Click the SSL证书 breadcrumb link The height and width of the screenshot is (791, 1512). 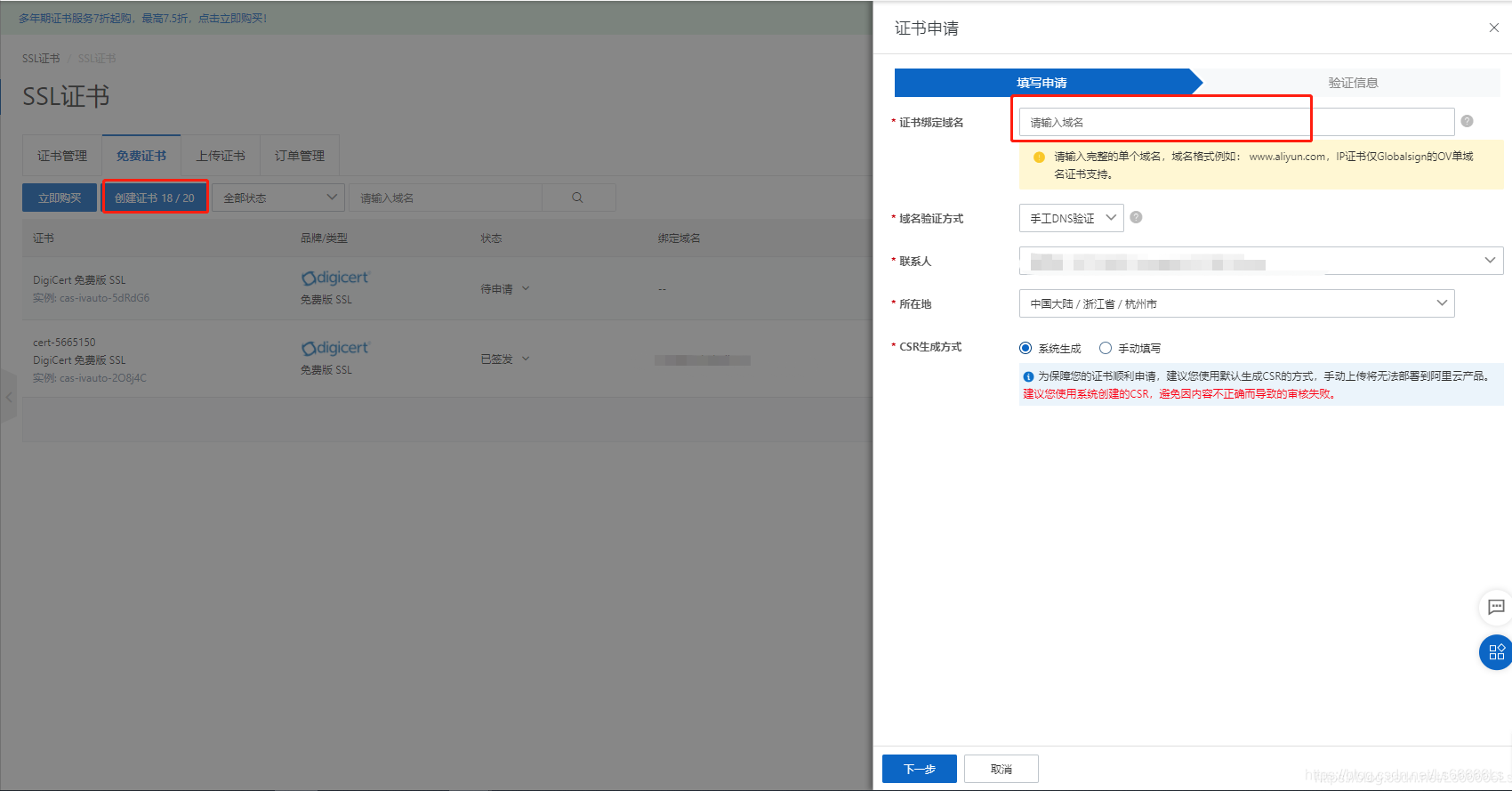point(41,59)
